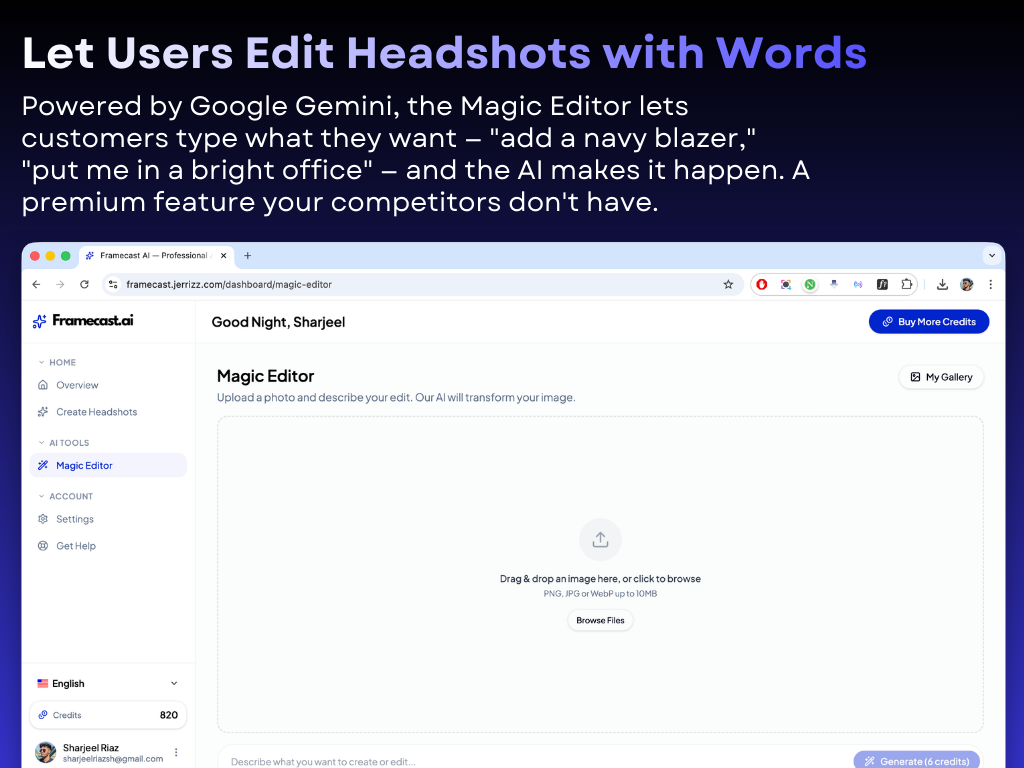1024x768 pixels.
Task: Open the English language dropdown
Action: pyautogui.click(x=108, y=683)
